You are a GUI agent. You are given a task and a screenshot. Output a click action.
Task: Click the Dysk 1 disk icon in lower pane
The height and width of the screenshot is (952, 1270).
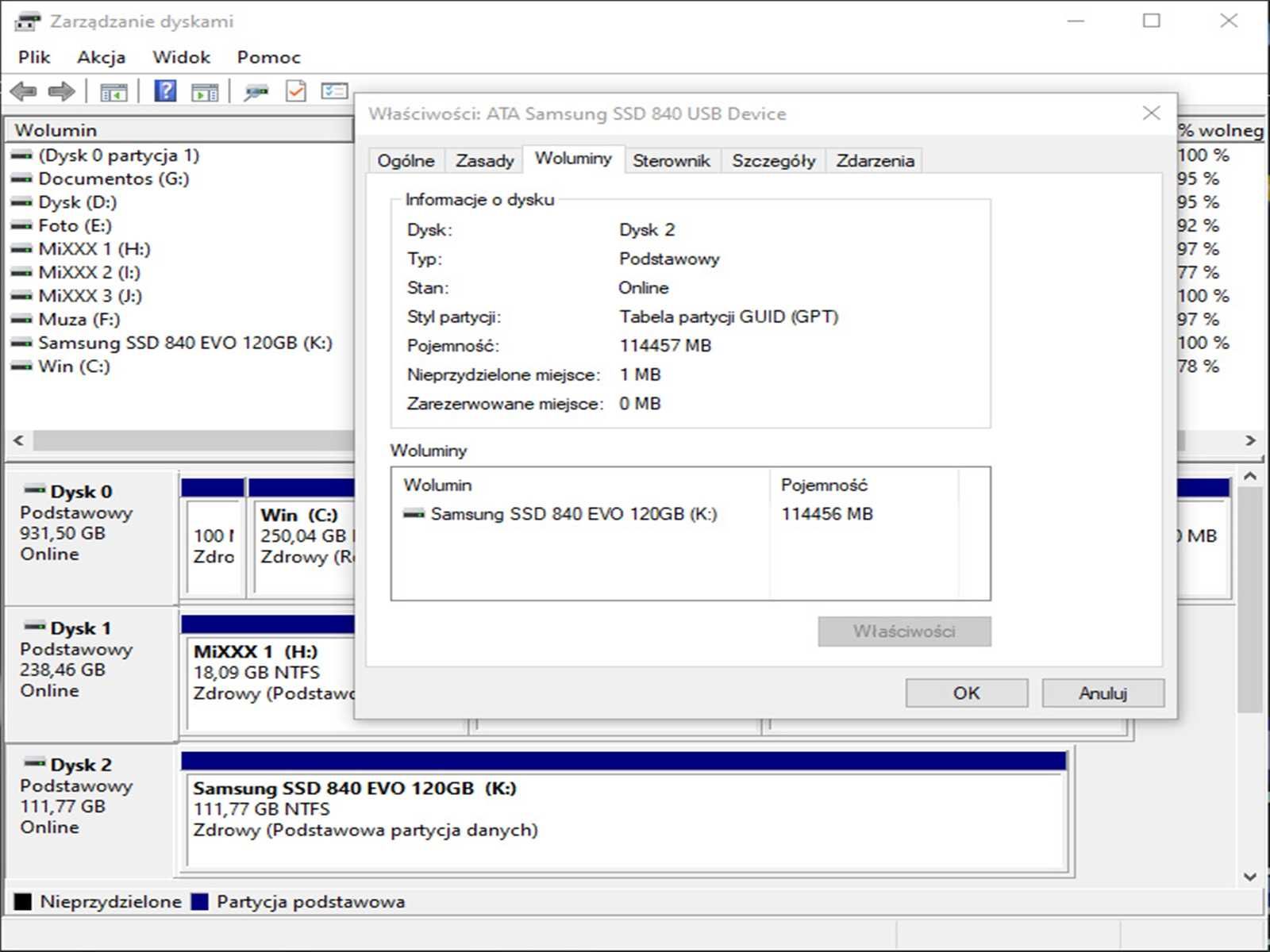35,626
